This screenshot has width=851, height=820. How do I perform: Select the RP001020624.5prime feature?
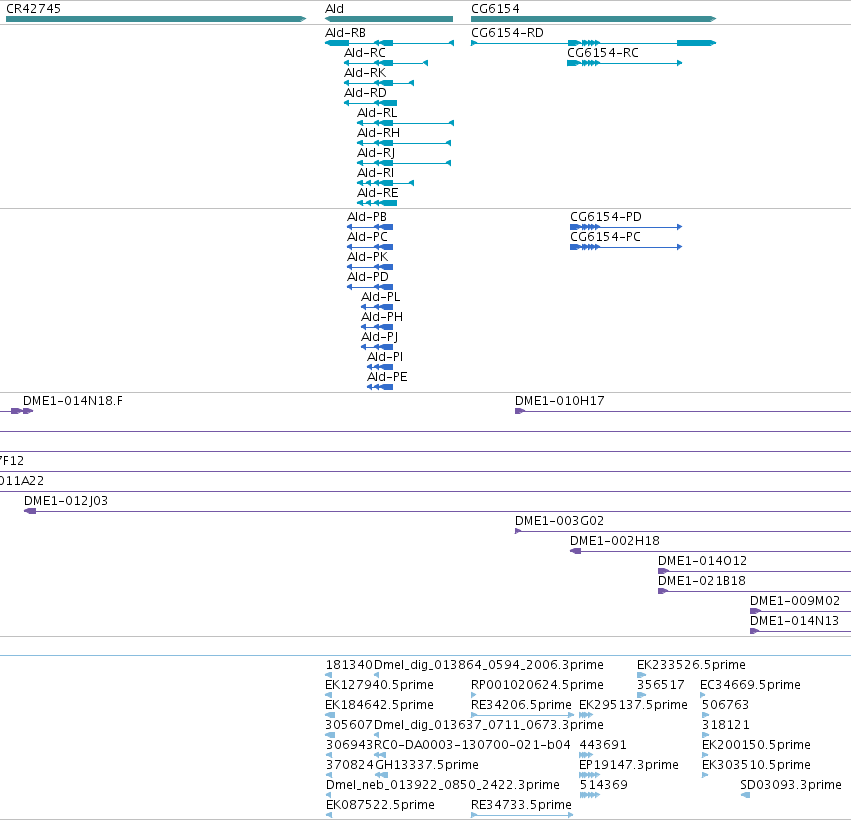pos(474,695)
